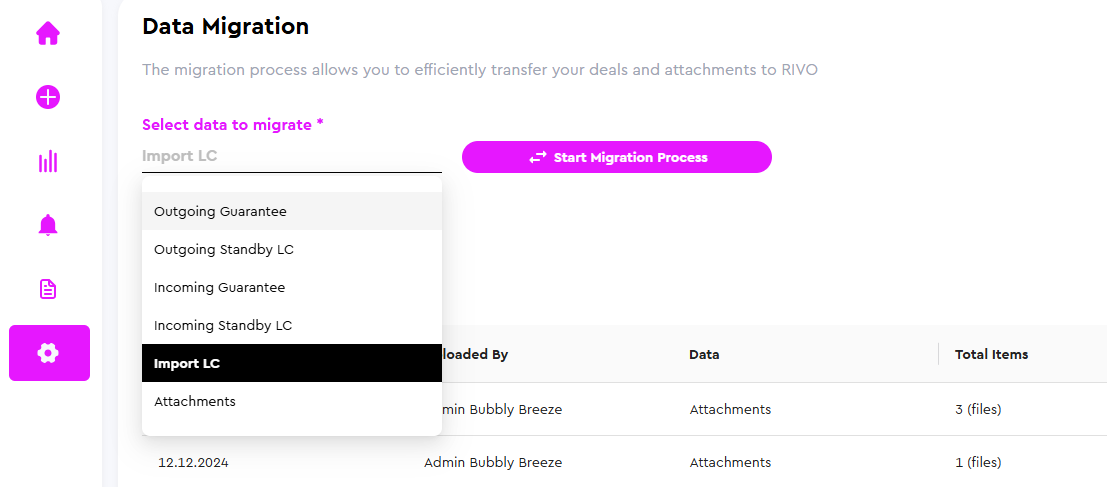1107x487 pixels.
Task: Open notifications bell in sidebar
Action: [48, 225]
